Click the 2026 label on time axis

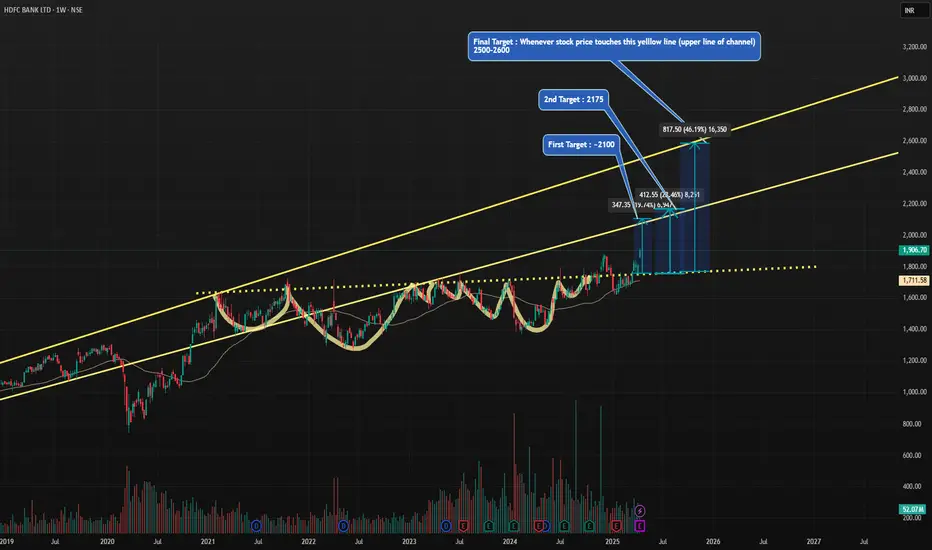point(713,541)
